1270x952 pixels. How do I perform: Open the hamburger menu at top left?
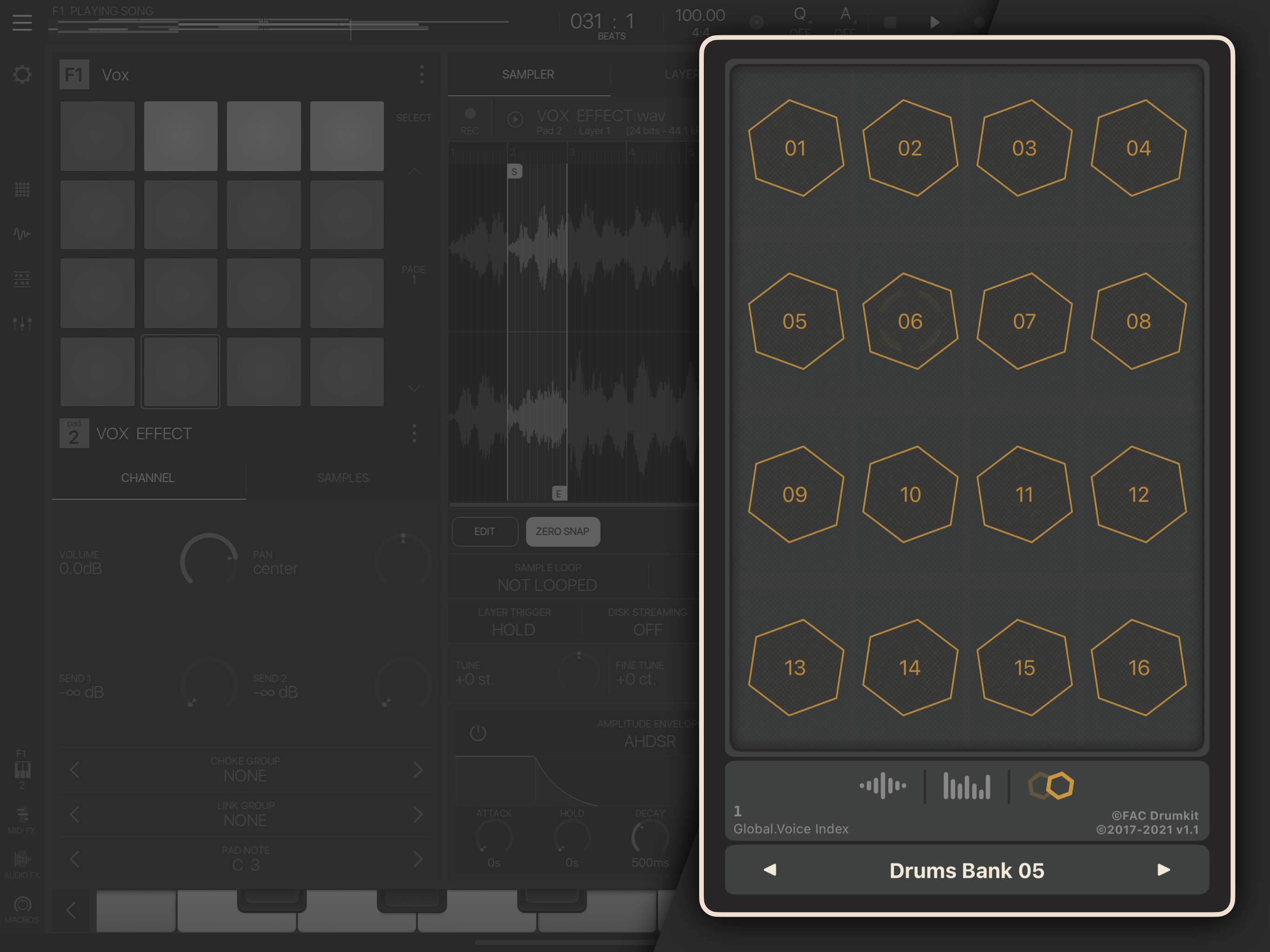[x=22, y=22]
